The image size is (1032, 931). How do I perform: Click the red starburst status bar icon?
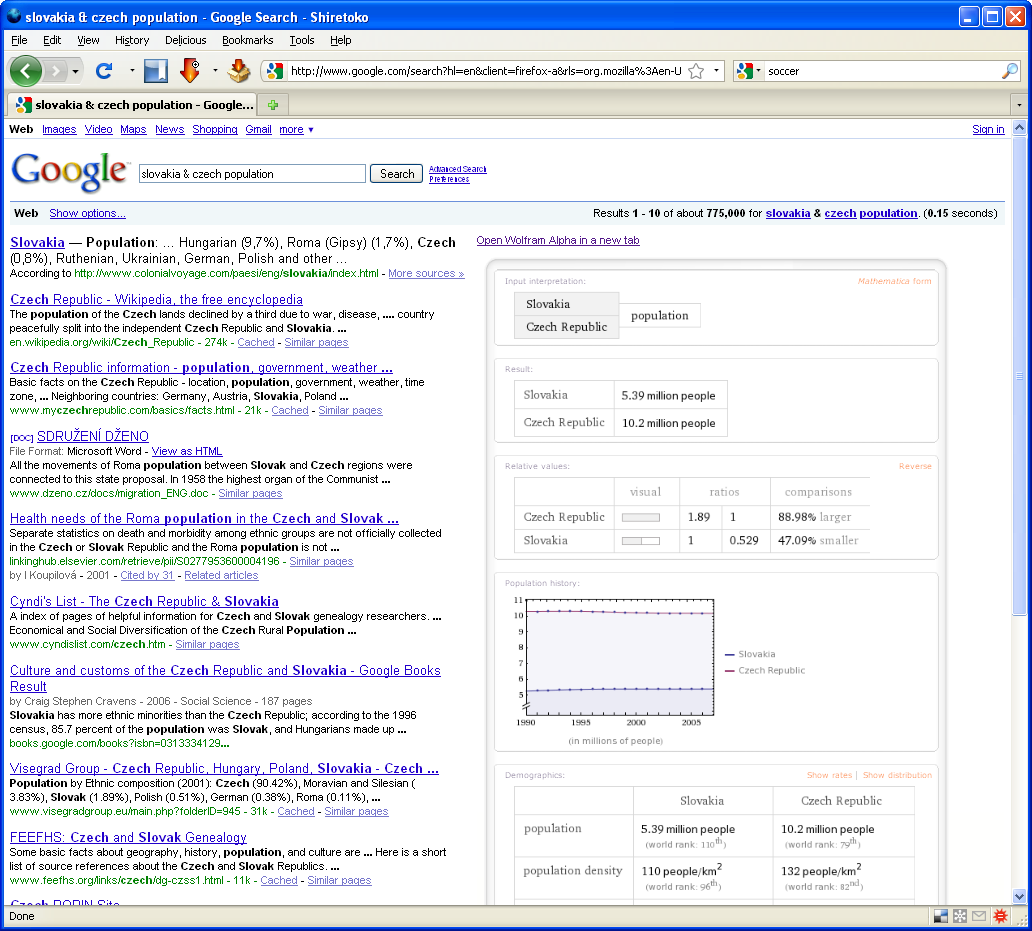pos(999,916)
